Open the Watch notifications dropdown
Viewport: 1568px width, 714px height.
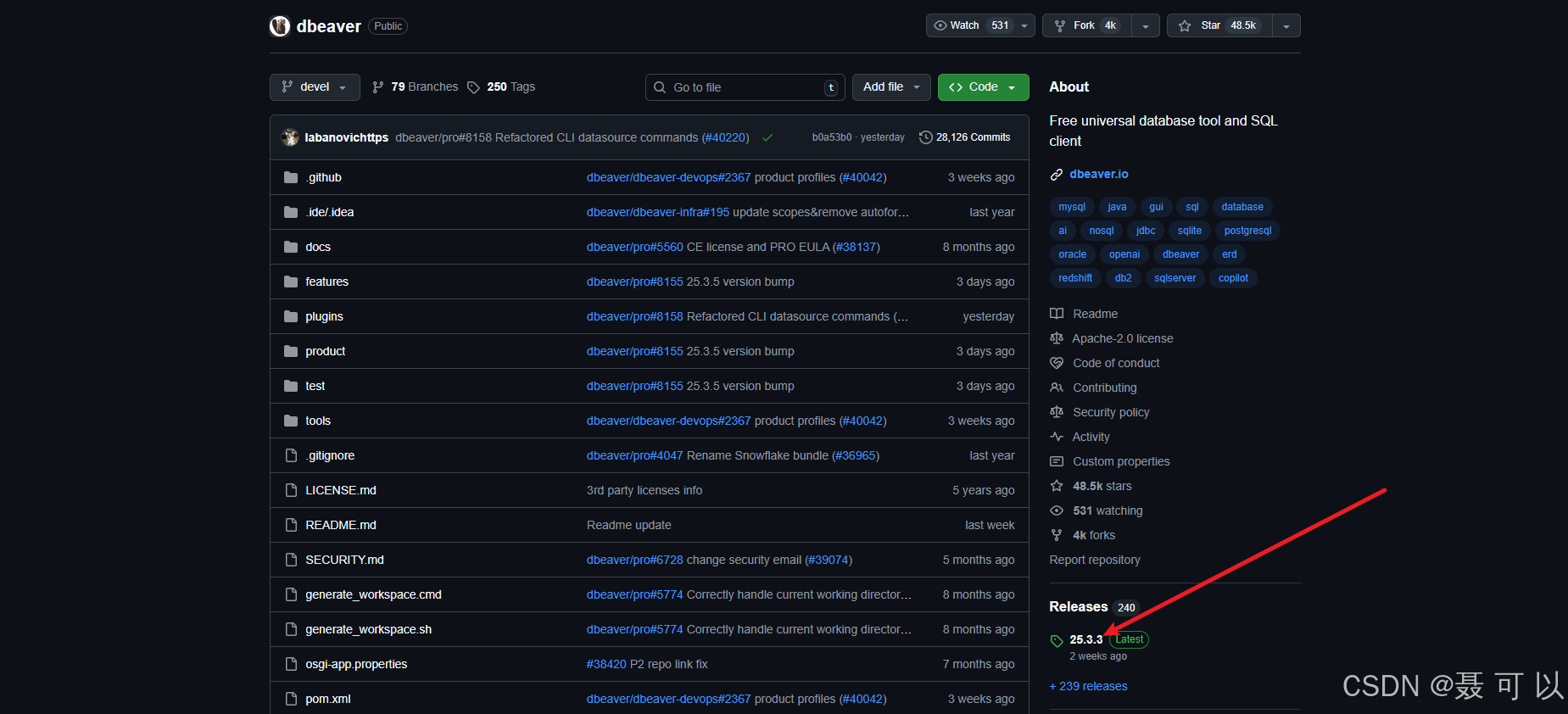tap(980, 25)
